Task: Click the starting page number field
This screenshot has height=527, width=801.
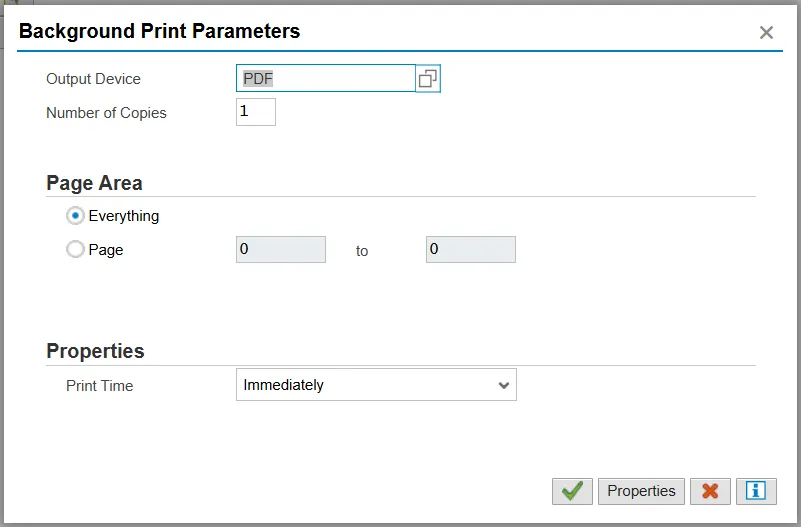Action: (281, 250)
